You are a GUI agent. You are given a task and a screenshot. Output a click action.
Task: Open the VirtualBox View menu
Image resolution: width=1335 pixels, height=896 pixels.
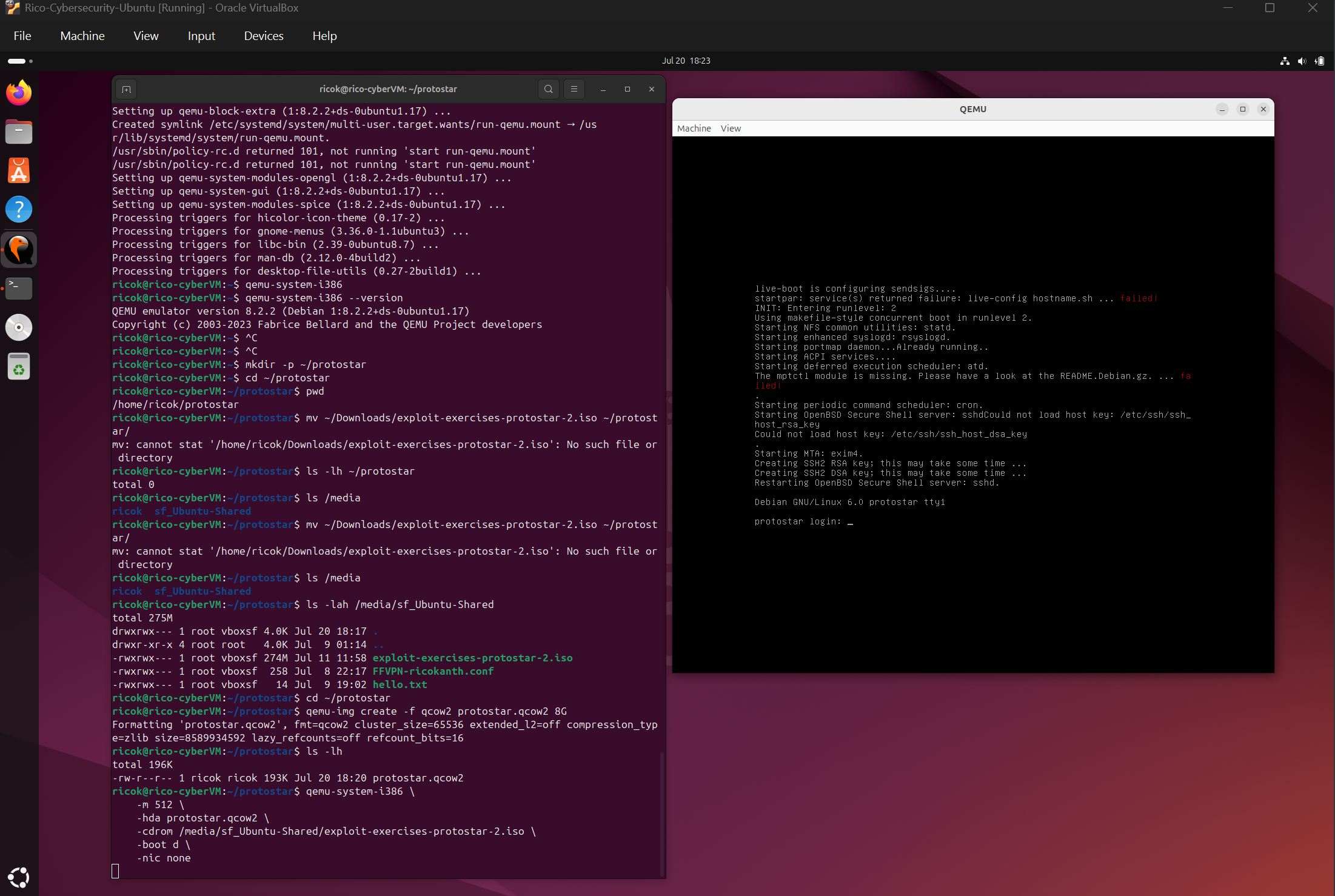click(146, 36)
